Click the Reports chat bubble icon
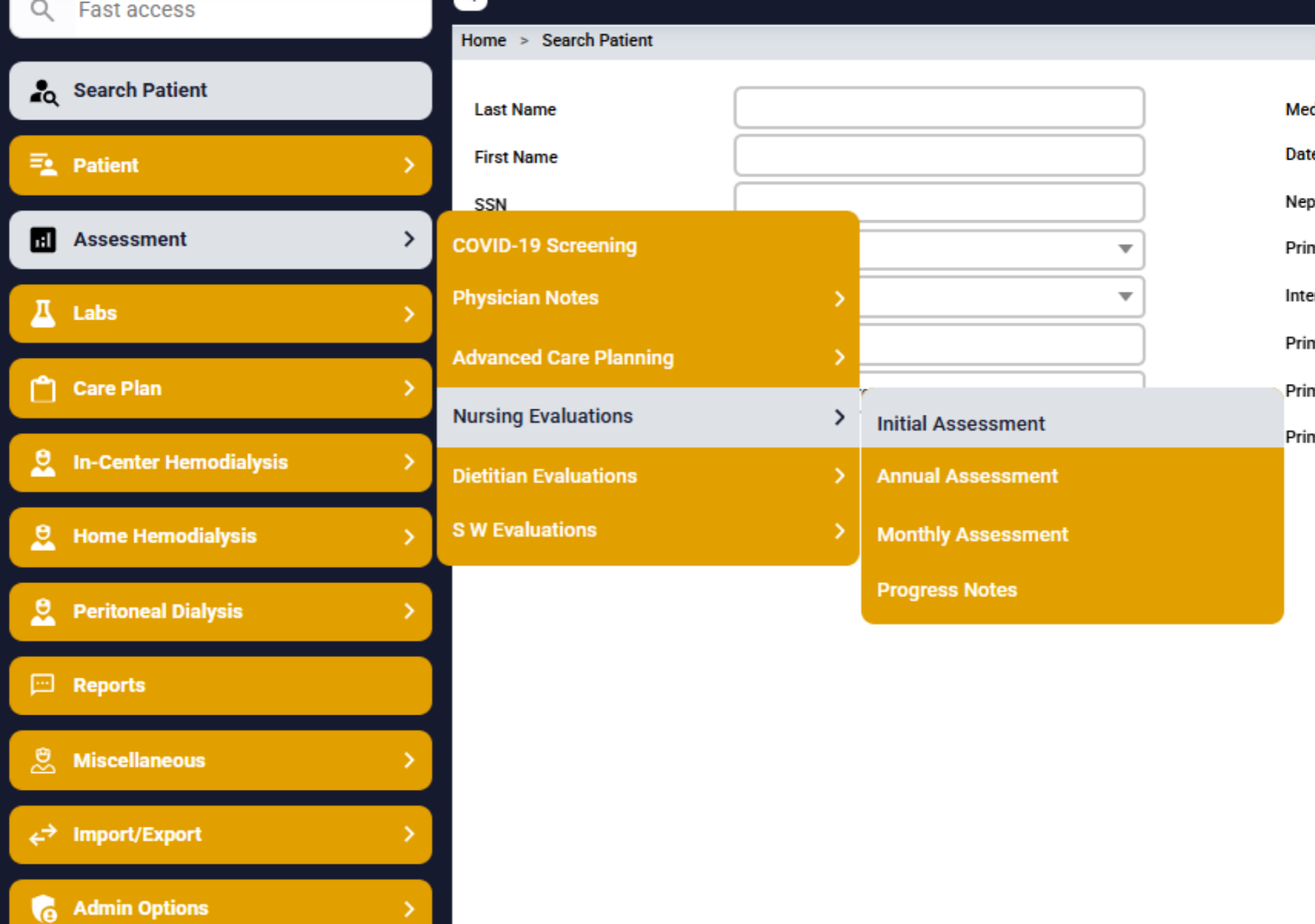1315x924 pixels. click(x=42, y=684)
